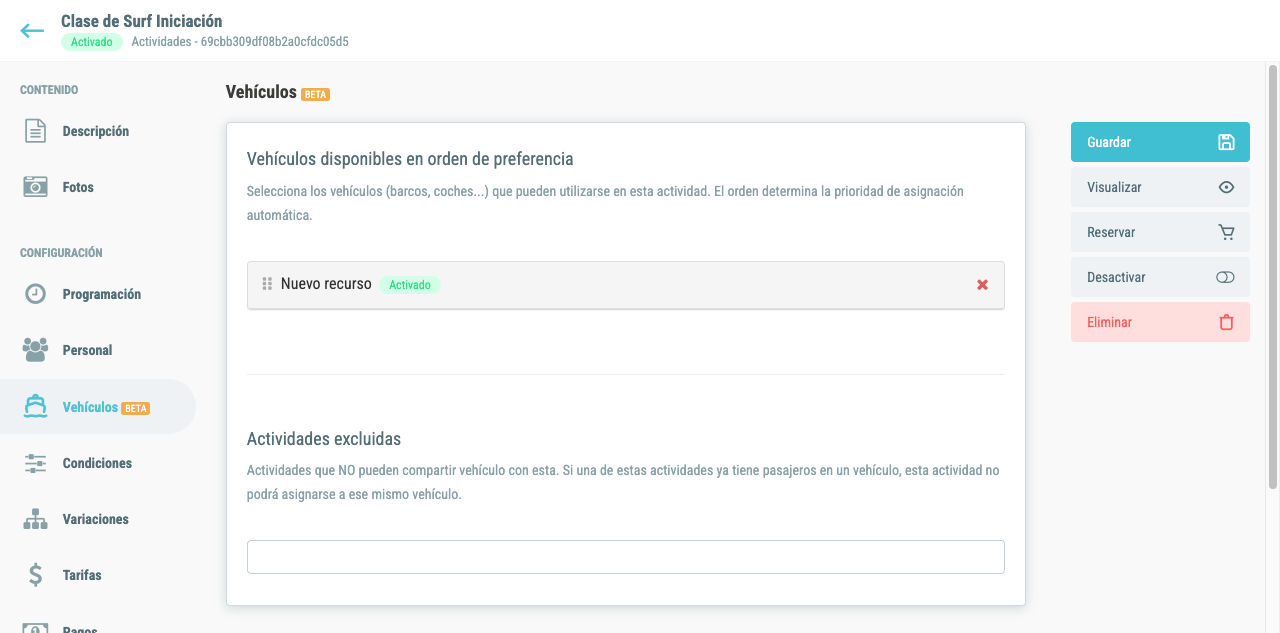Select the Vehículos sidebar menu item
1280x633 pixels.
[98, 407]
